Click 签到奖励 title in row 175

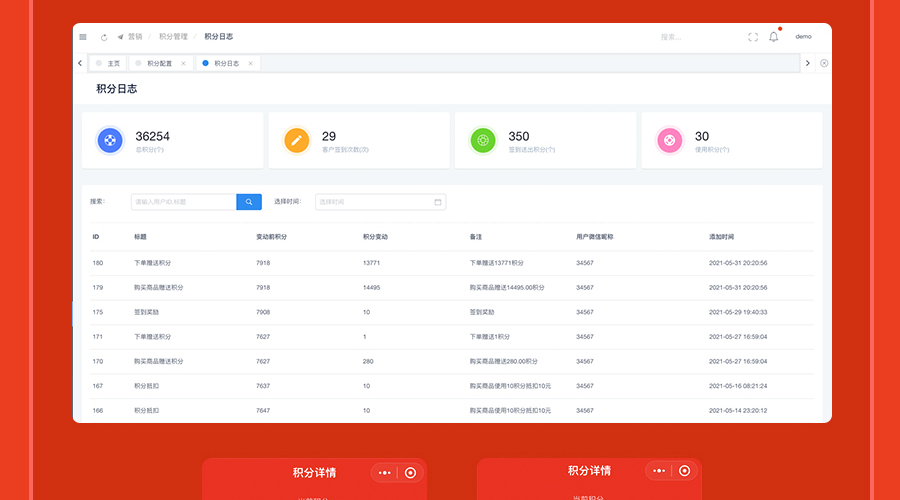(146, 312)
